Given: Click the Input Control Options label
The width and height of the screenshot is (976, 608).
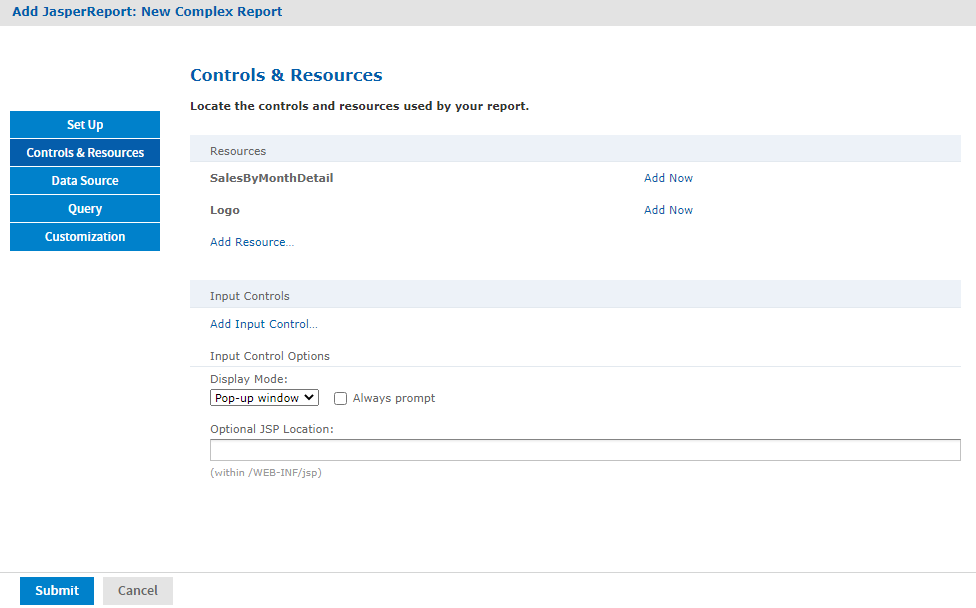Looking at the screenshot, I should 270,356.
